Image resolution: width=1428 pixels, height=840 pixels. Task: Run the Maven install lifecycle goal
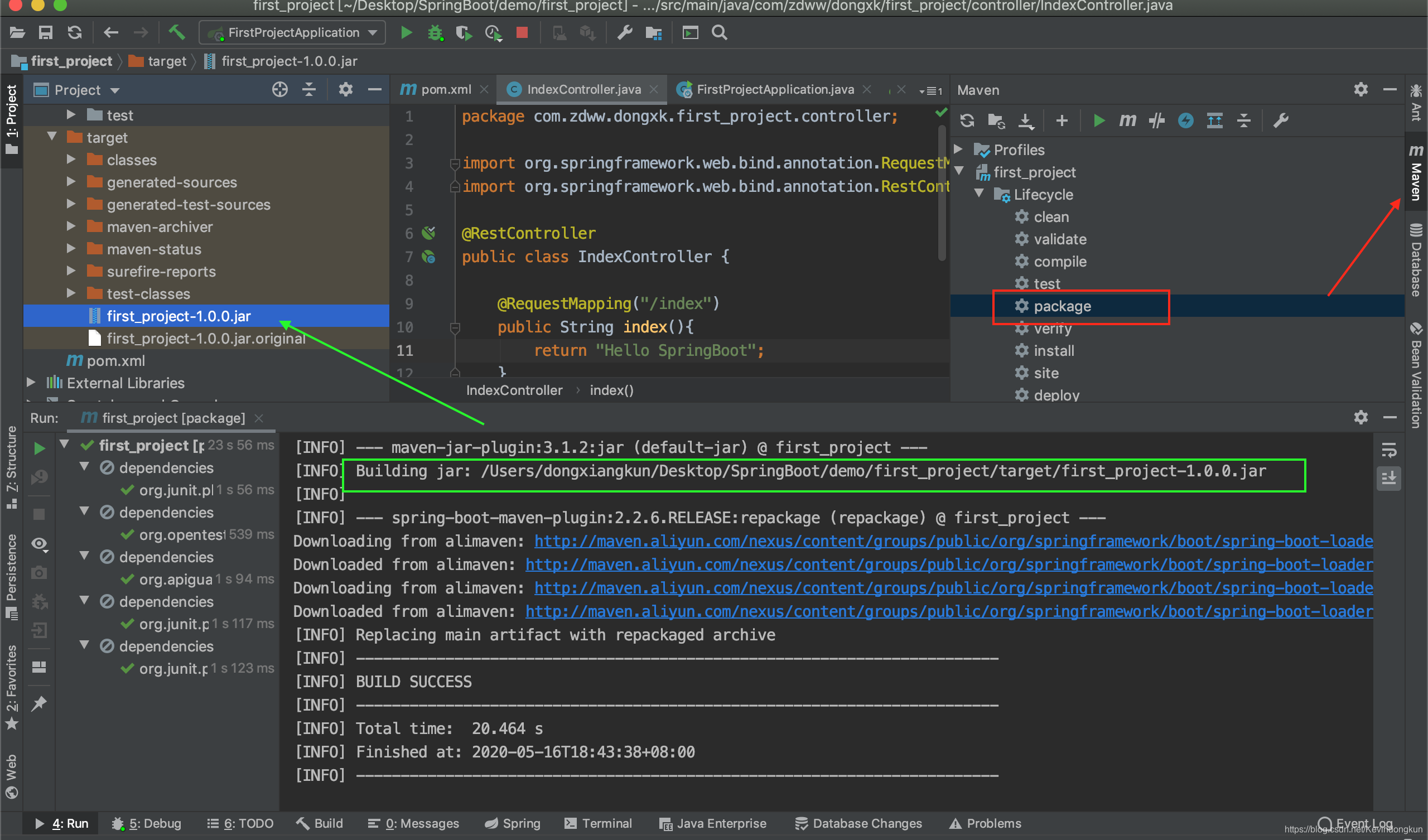coord(1054,351)
